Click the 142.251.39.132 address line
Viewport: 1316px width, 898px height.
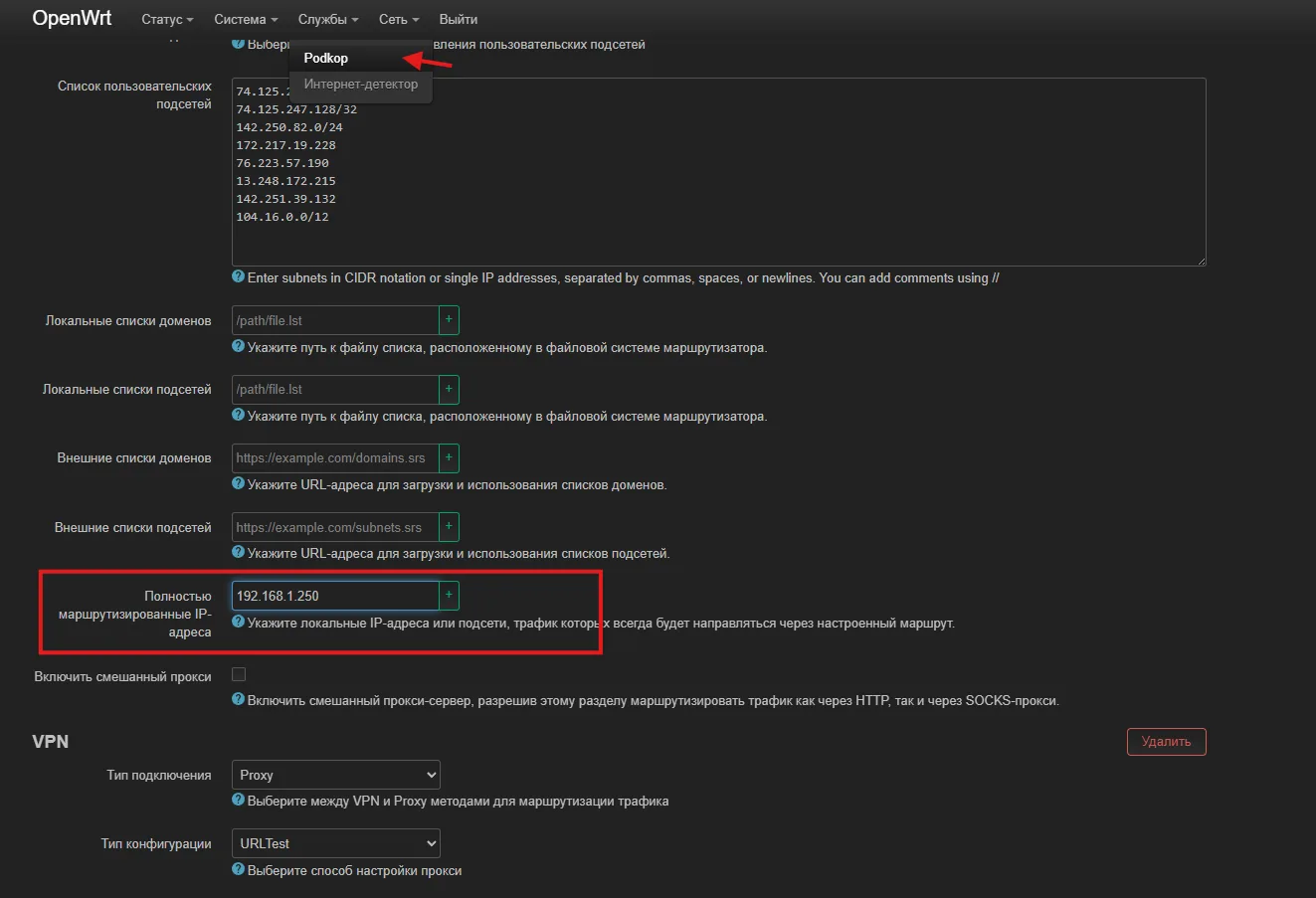tap(285, 199)
